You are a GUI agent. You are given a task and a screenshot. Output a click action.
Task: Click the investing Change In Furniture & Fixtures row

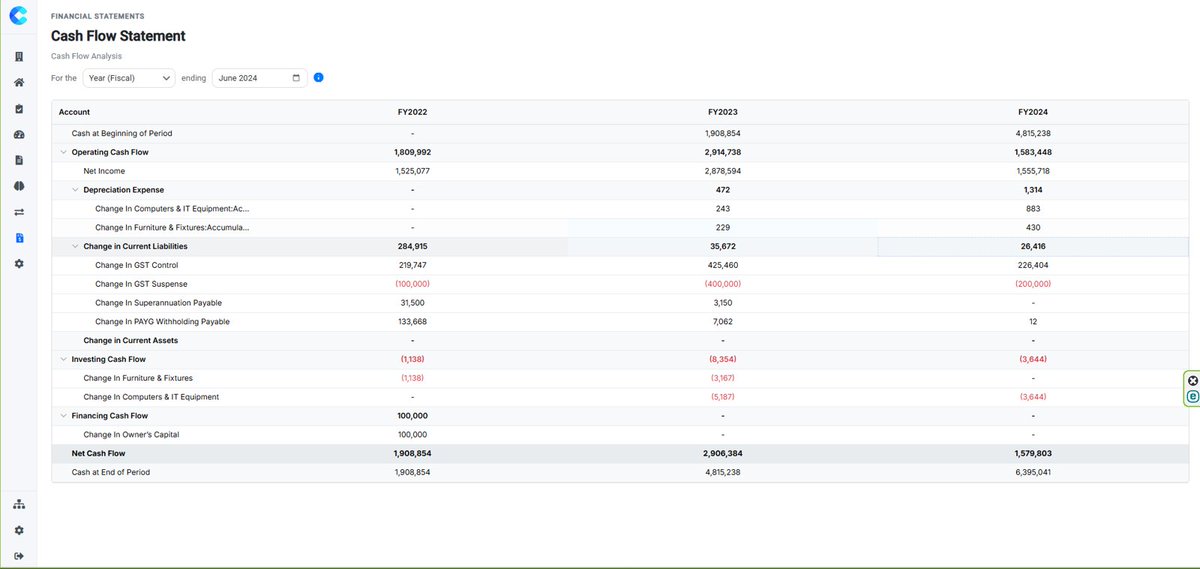tap(620, 378)
